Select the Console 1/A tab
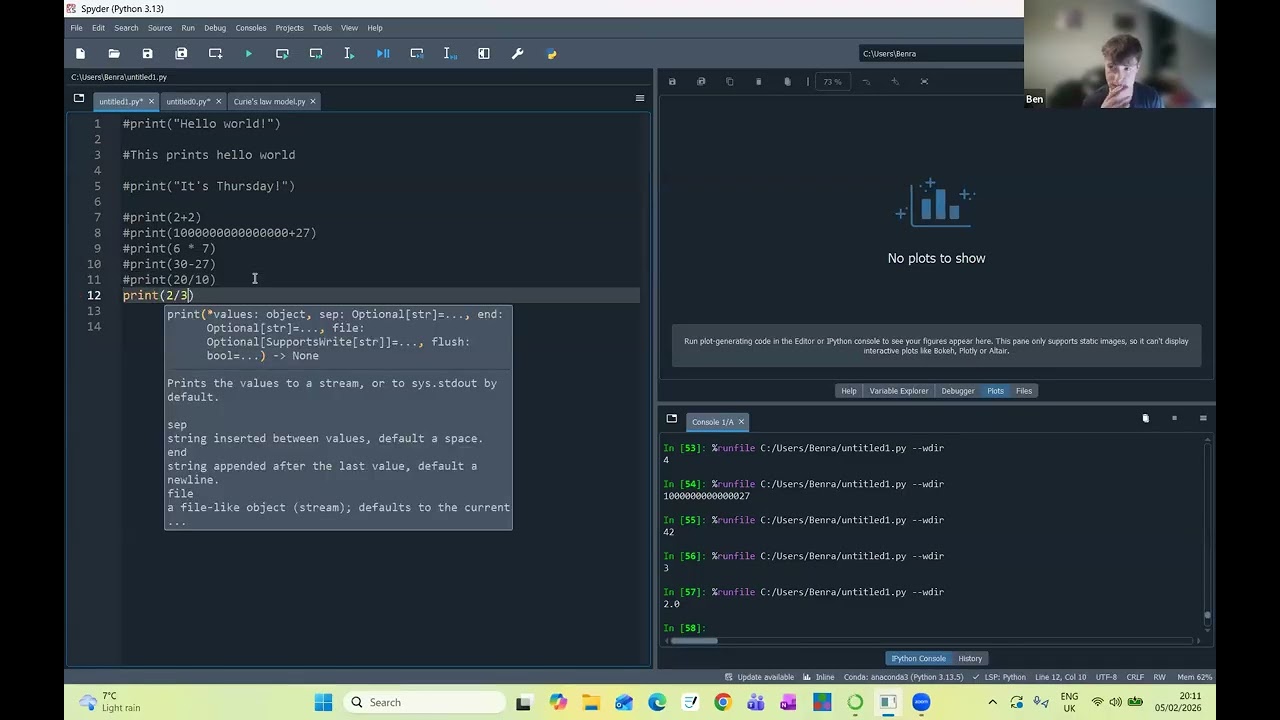 (x=712, y=422)
